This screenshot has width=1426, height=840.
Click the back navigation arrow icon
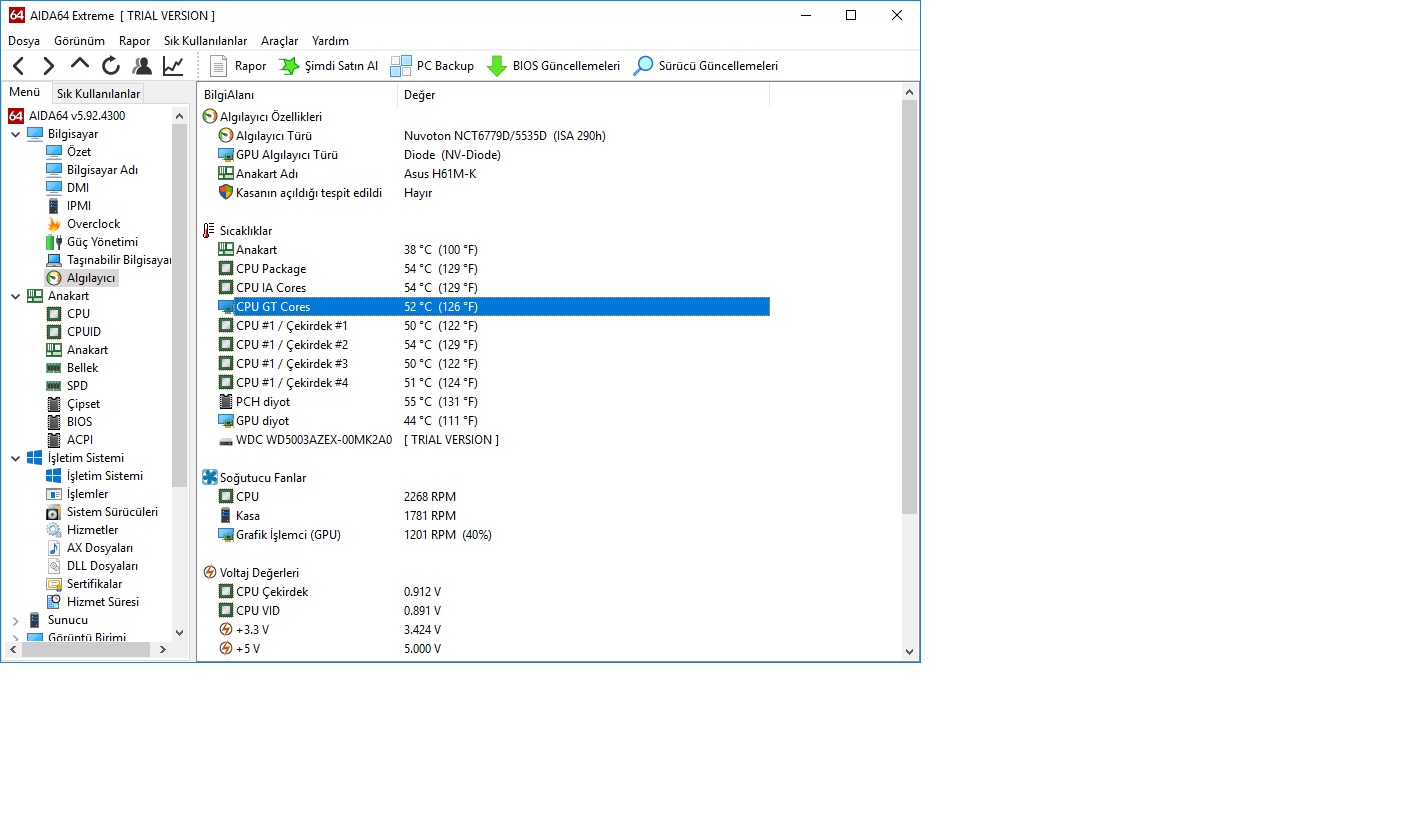pyautogui.click(x=18, y=66)
